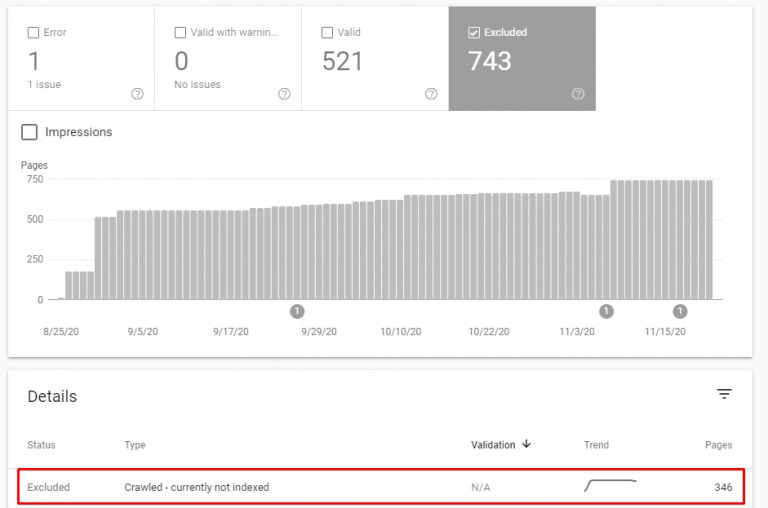The image size is (768, 508).
Task: Enable the Valid with warnings checkbox
Action: [180, 33]
